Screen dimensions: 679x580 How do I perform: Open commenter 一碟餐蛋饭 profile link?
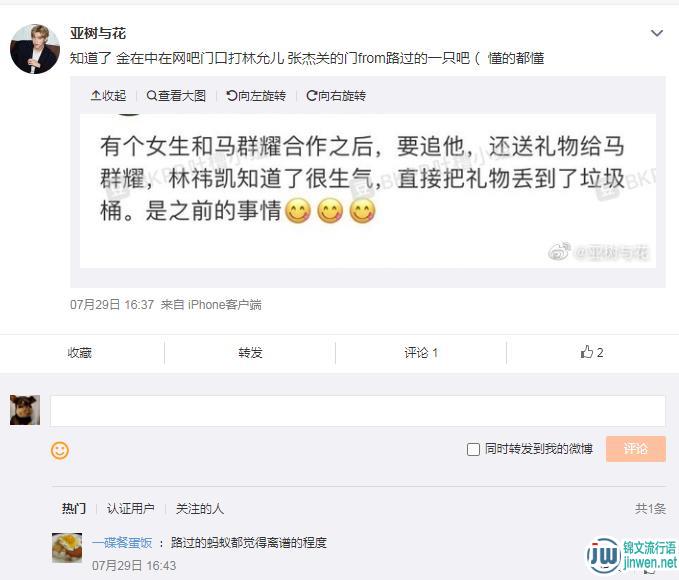pos(122,542)
